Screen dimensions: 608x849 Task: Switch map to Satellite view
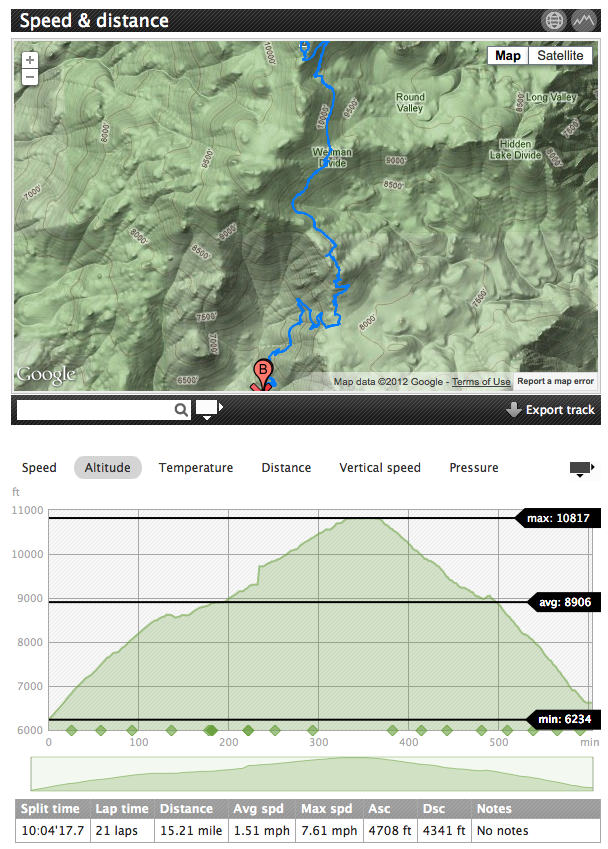click(560, 56)
